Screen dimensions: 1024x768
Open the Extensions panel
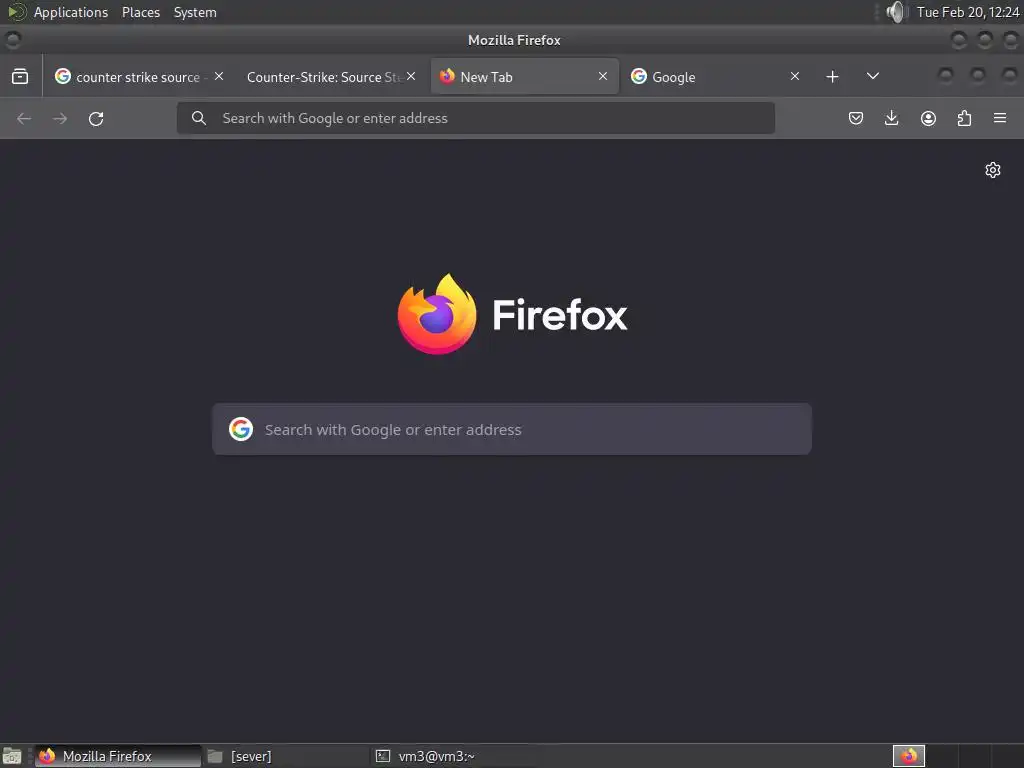[x=964, y=118]
